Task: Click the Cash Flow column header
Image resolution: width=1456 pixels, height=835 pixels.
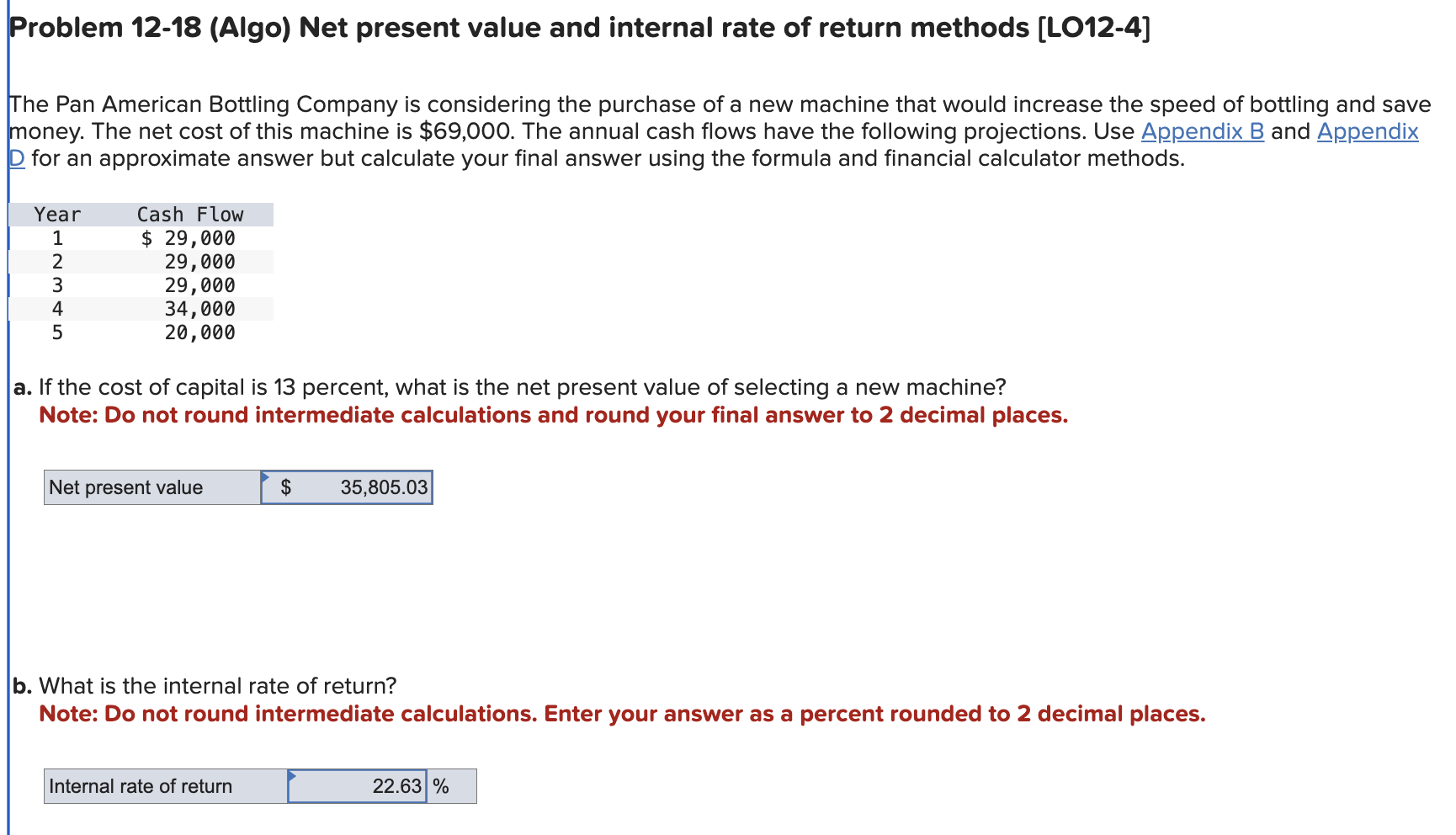Action: tap(189, 215)
